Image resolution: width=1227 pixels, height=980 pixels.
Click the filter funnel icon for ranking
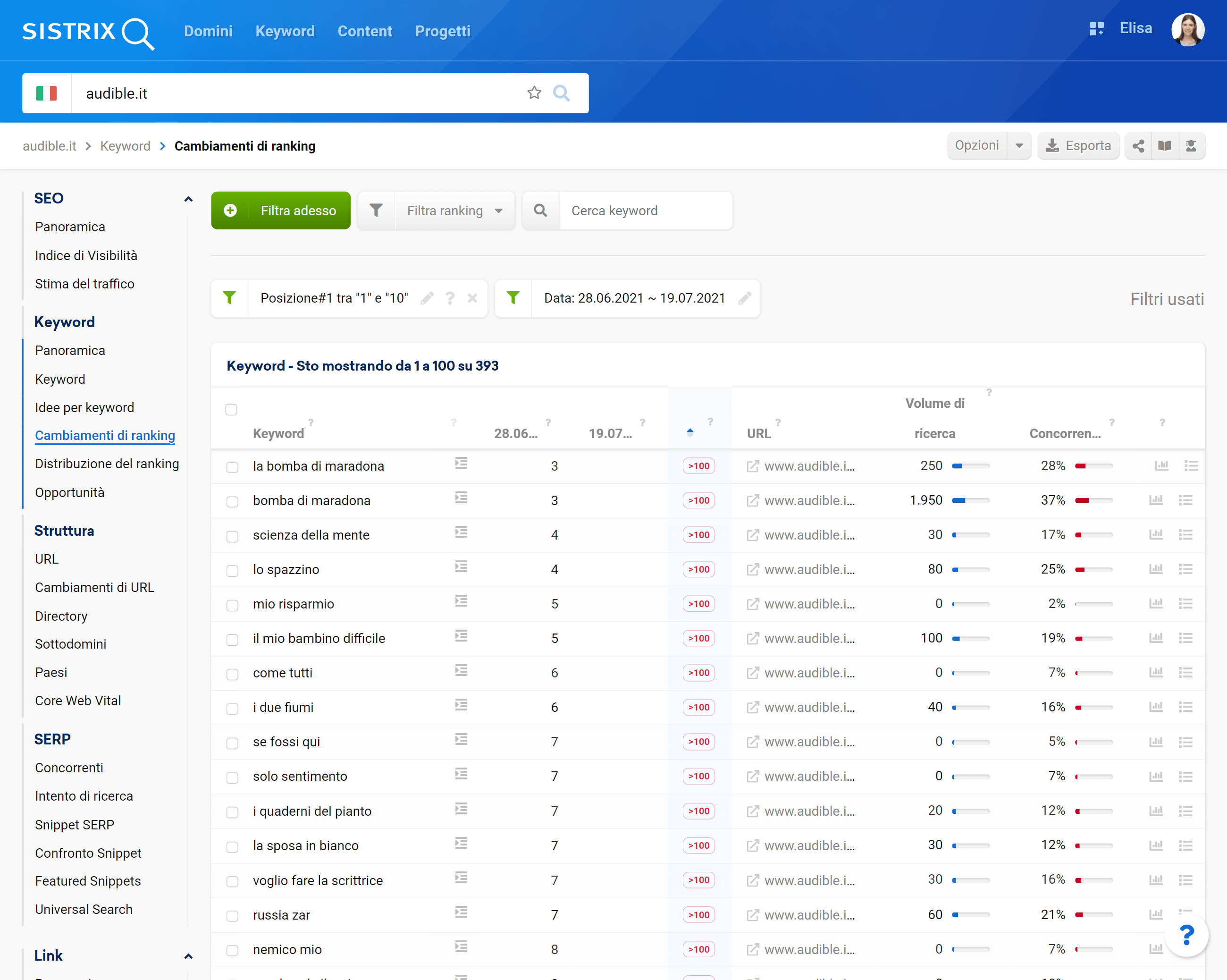click(377, 210)
